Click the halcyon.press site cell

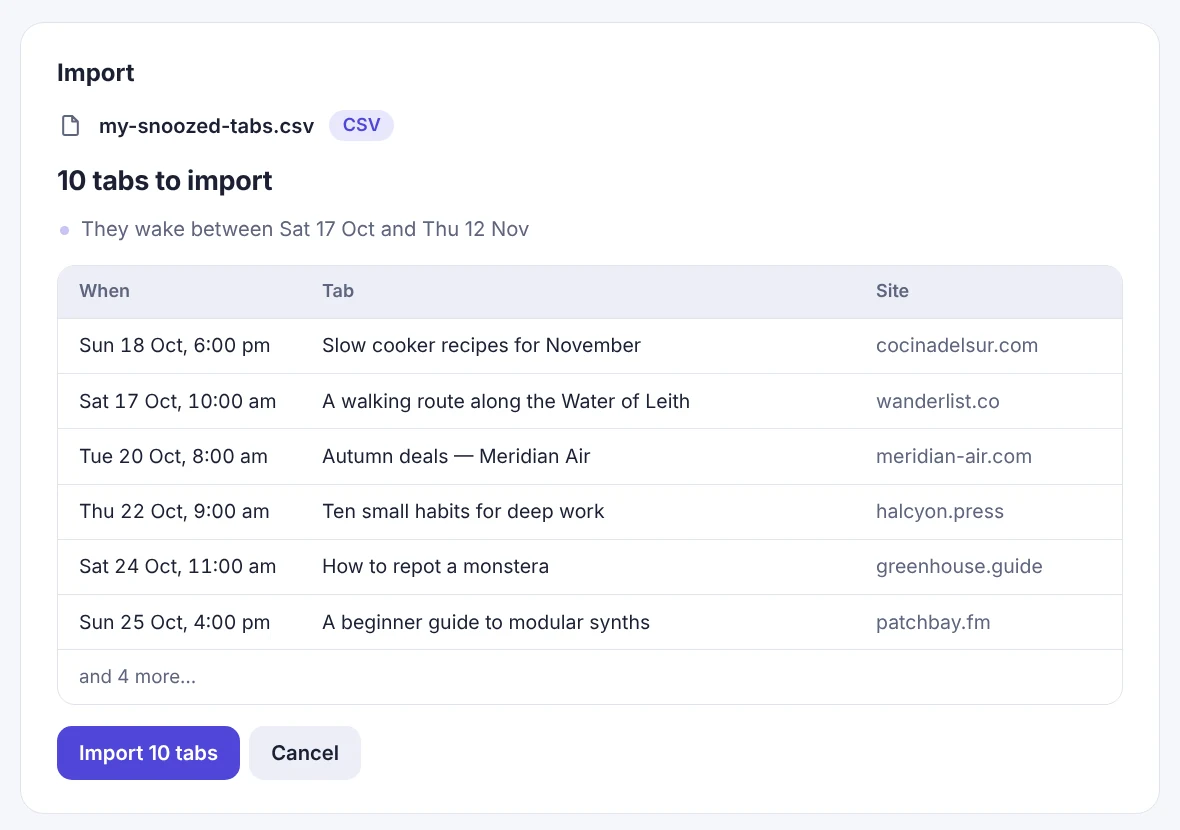939,512
